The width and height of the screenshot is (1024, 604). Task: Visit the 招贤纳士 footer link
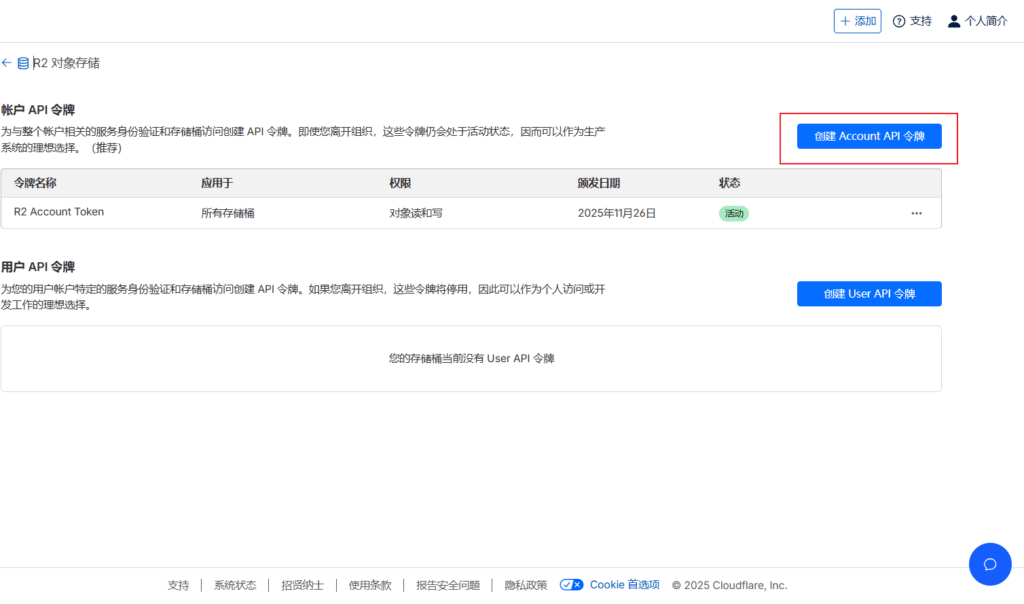302,585
